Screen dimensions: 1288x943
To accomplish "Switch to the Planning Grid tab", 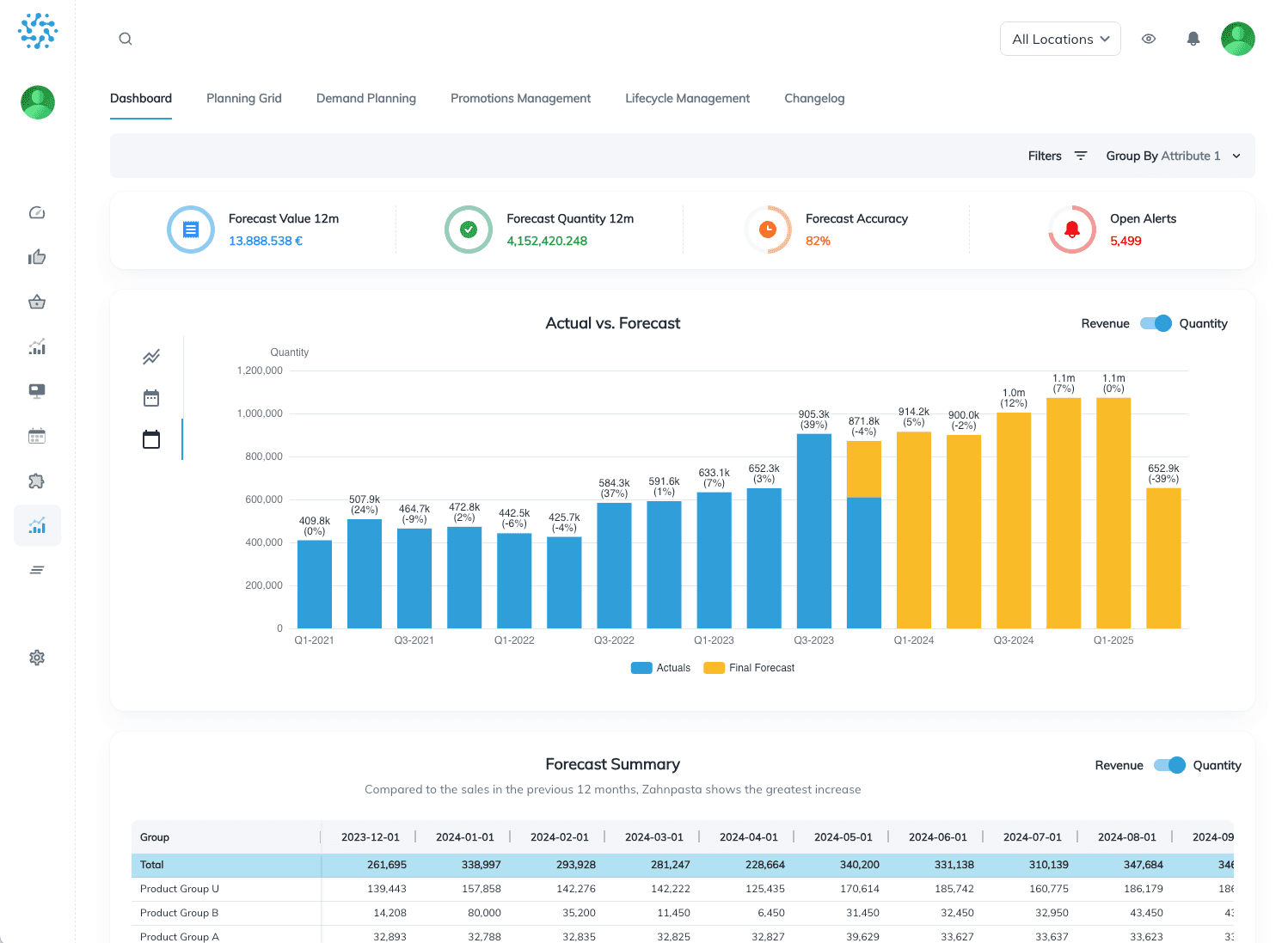I will [x=243, y=98].
